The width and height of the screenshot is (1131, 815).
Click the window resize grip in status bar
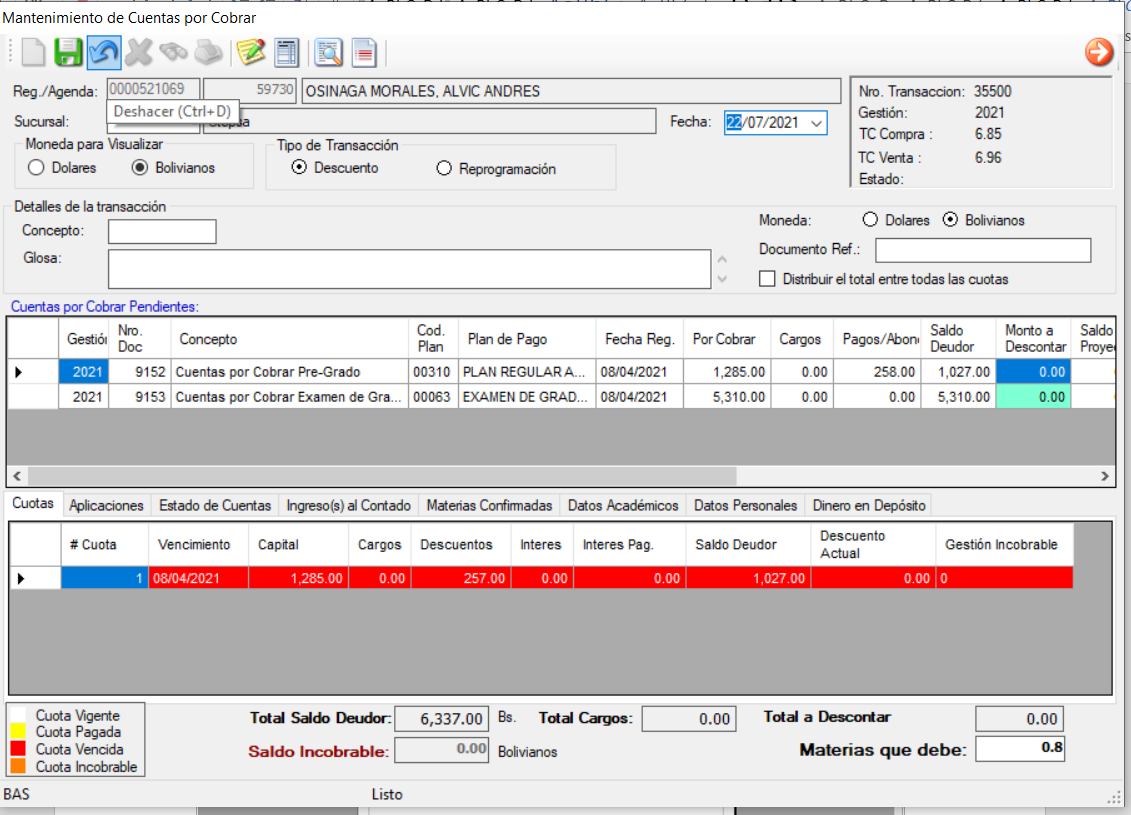pos(1114,796)
